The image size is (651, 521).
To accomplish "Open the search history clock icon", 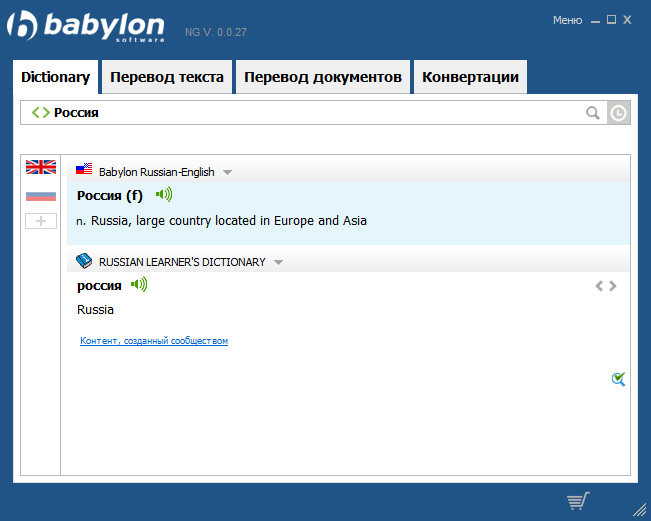I will click(619, 113).
